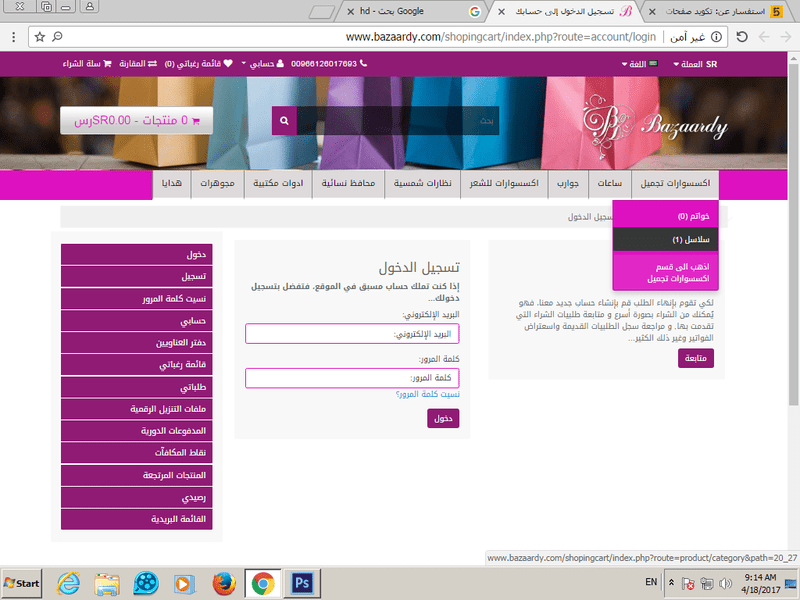Image resolution: width=800 pixels, height=600 pixels.
Task: Open the اللغة language dropdown
Action: [x=639, y=64]
